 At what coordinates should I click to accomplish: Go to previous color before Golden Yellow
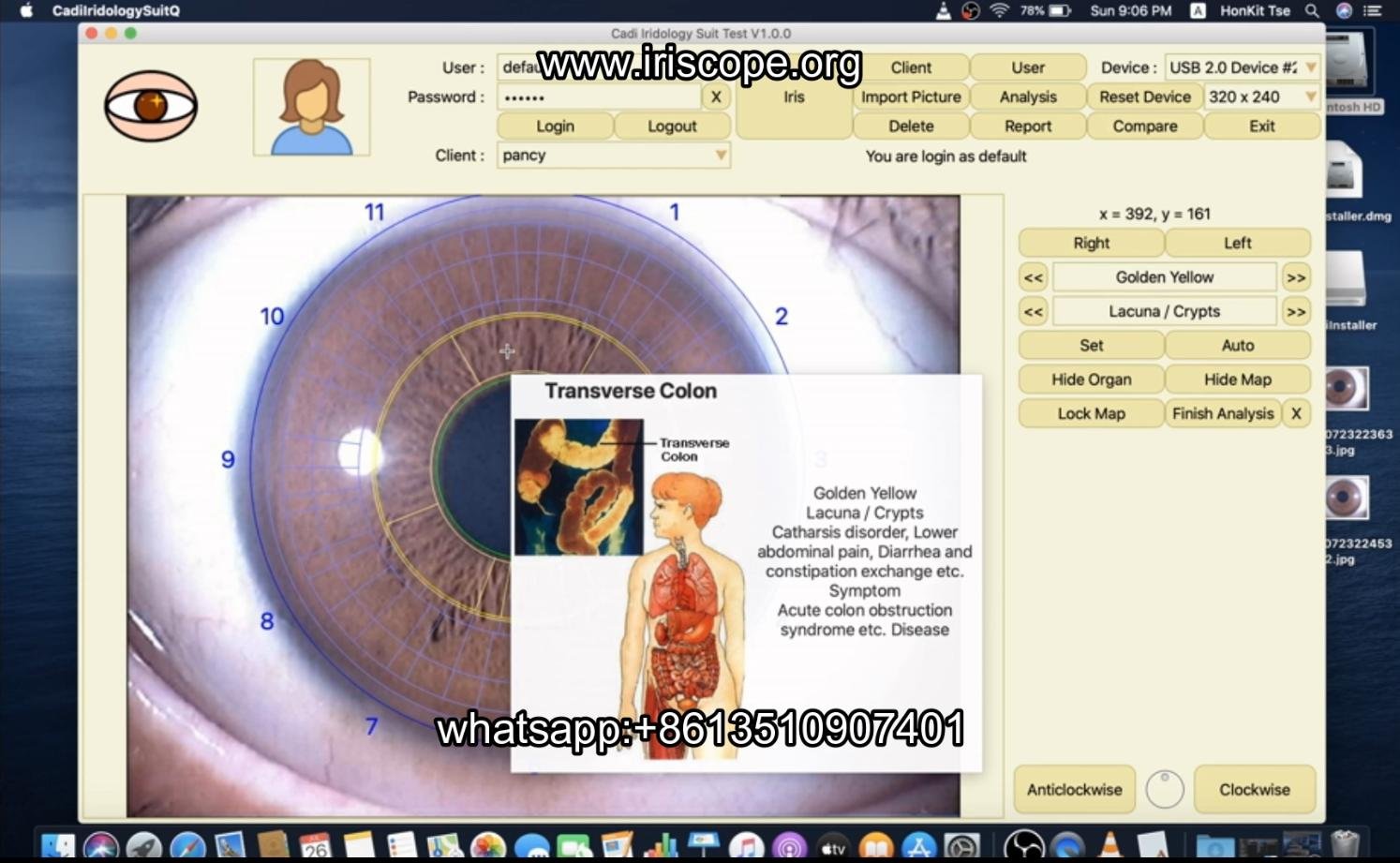click(1034, 277)
